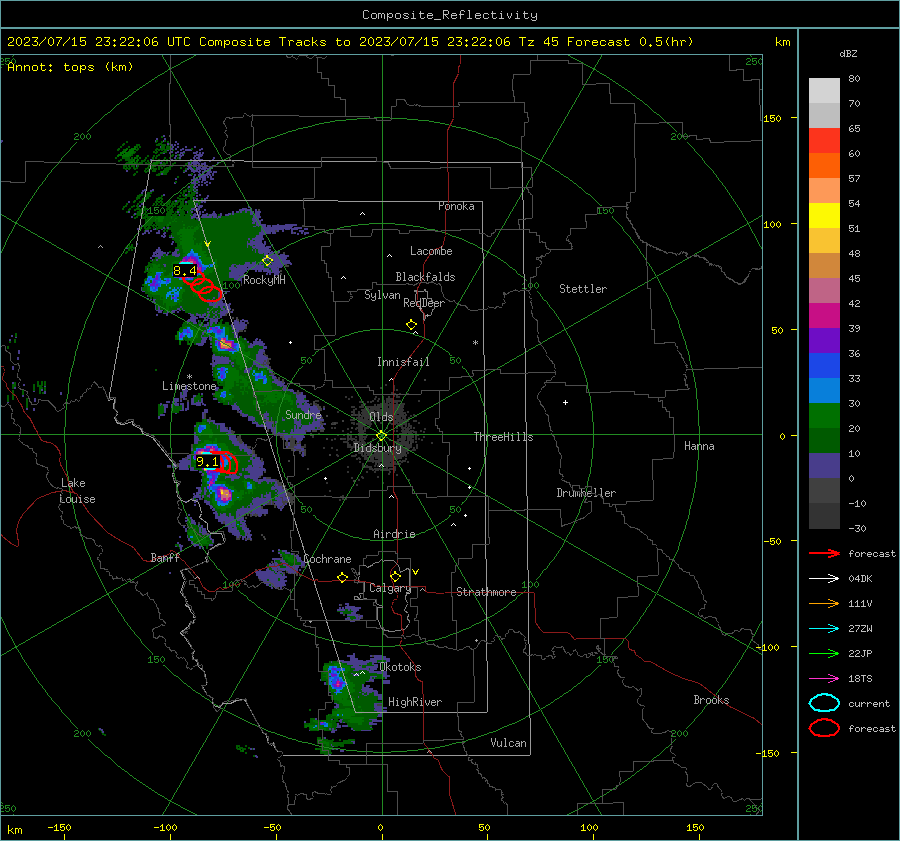Click the Brooks town label
Screen dimensions: 900x841
coord(711,700)
